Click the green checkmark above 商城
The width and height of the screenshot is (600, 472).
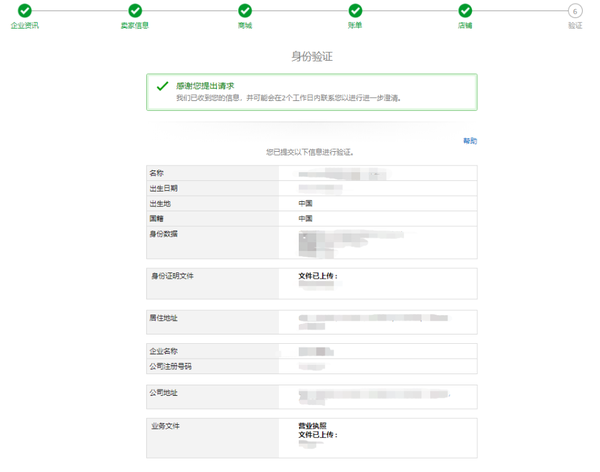click(245, 11)
